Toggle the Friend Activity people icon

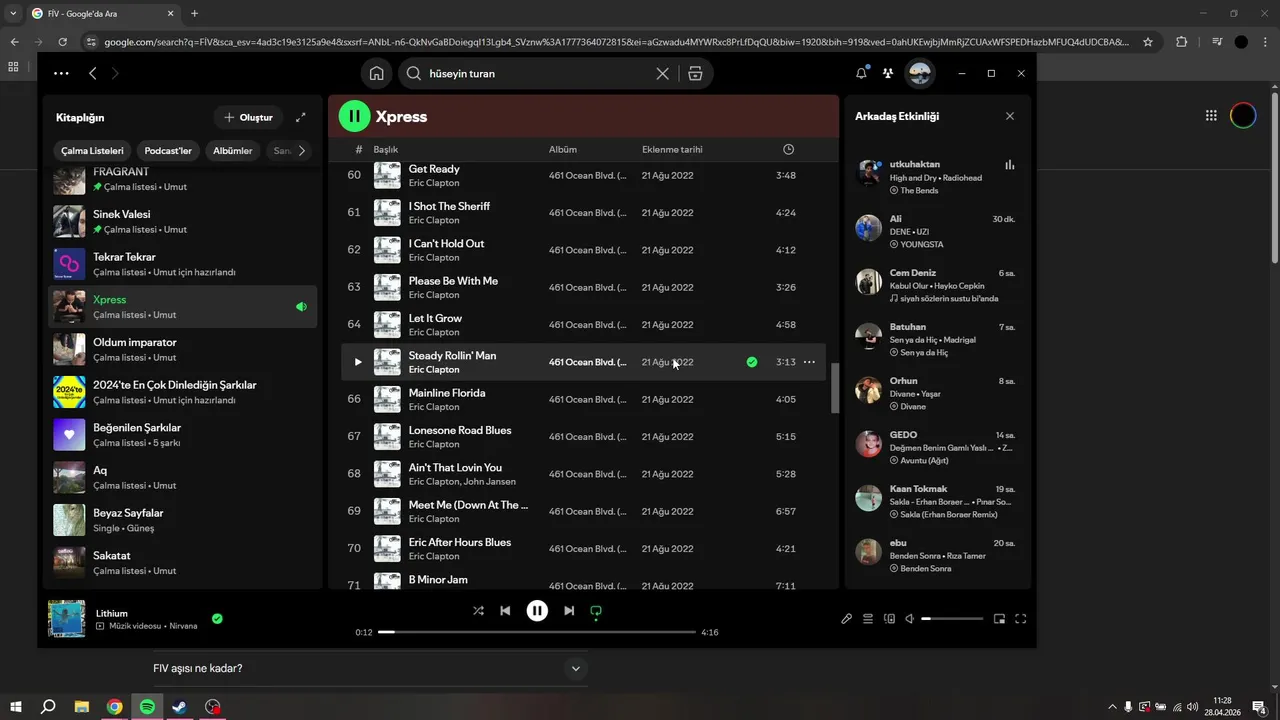pos(887,73)
